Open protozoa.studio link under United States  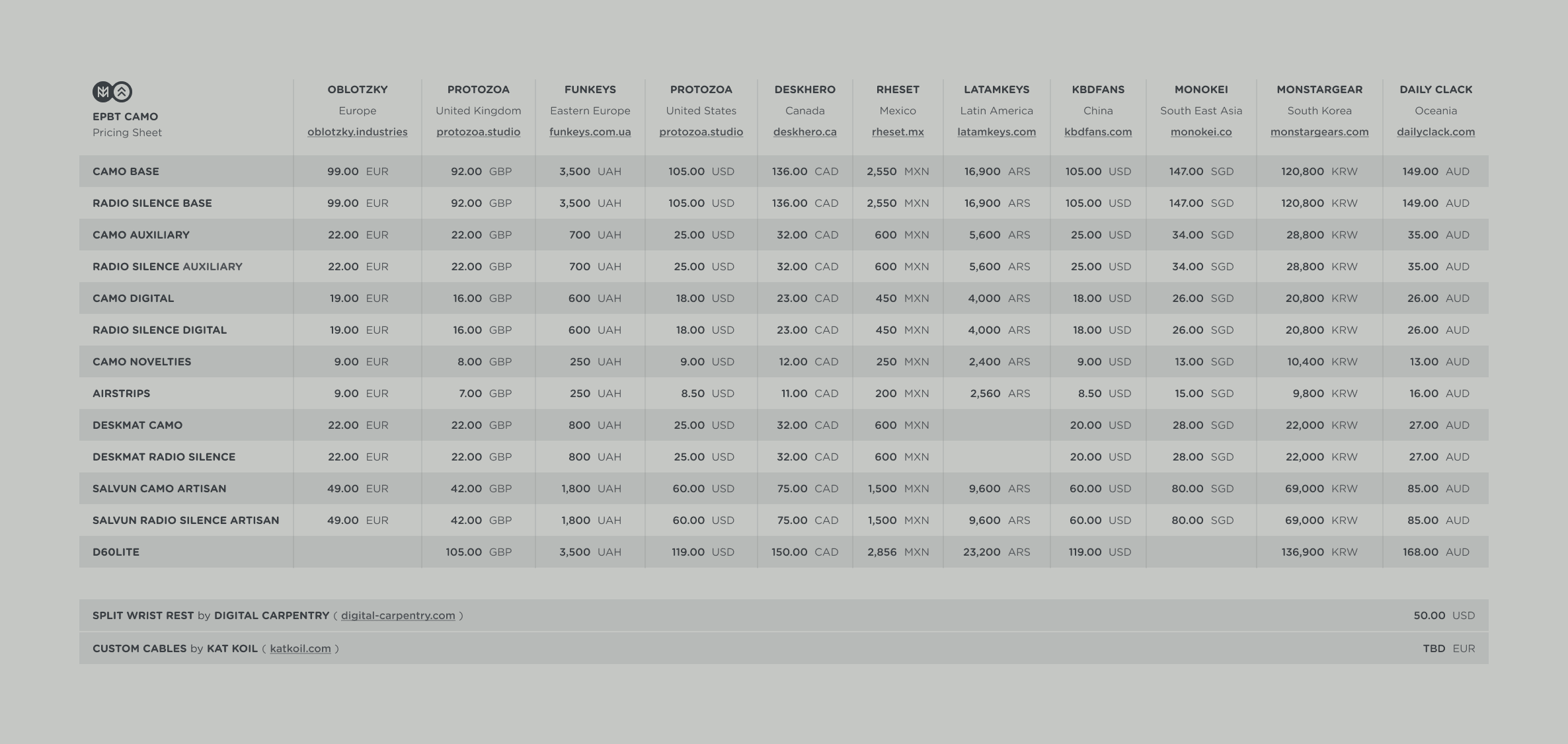point(701,132)
